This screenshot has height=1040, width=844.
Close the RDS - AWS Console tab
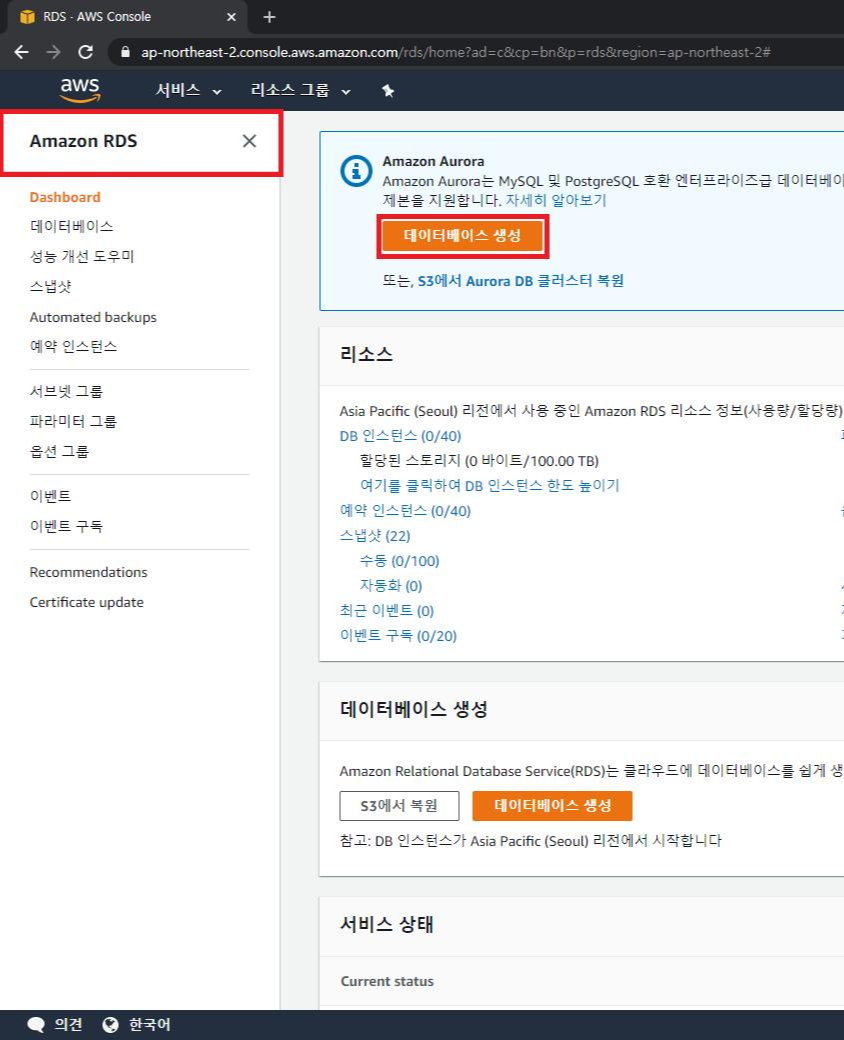[x=232, y=17]
